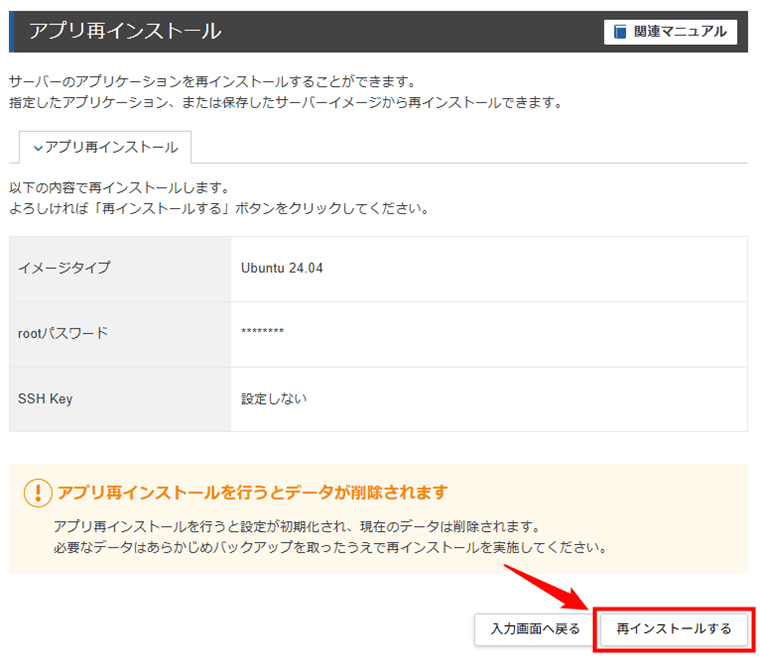
Task: Click text サーバーのアプリケーションを再インストールすることができます
Action: (x=212, y=81)
